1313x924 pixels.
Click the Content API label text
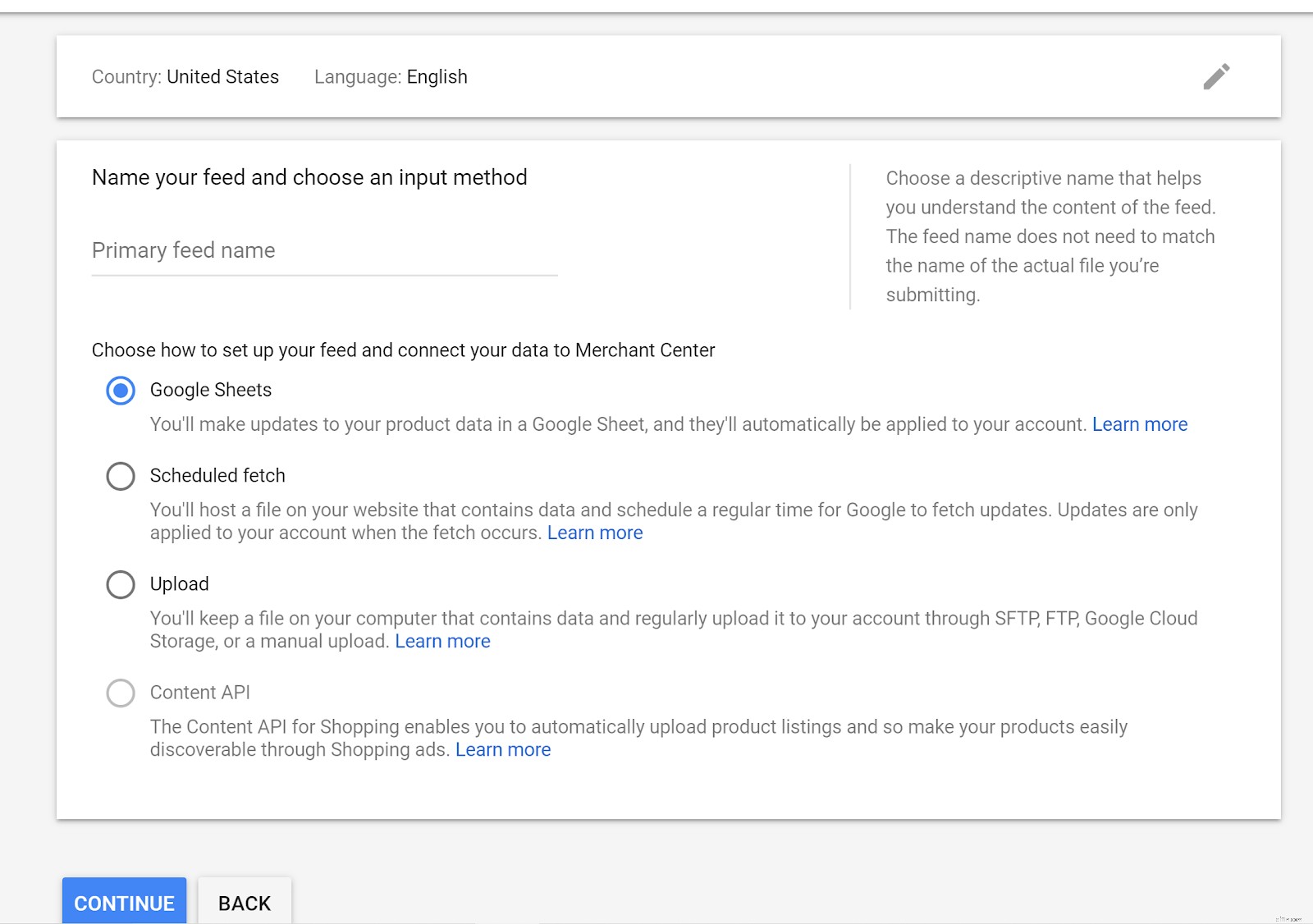[x=199, y=693]
